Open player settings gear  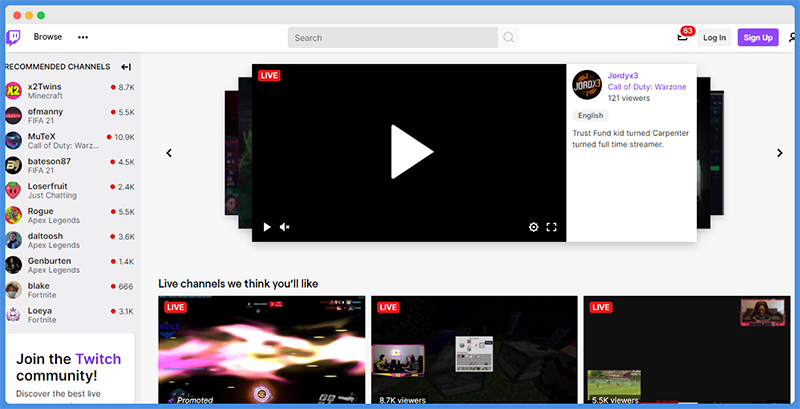(x=533, y=227)
